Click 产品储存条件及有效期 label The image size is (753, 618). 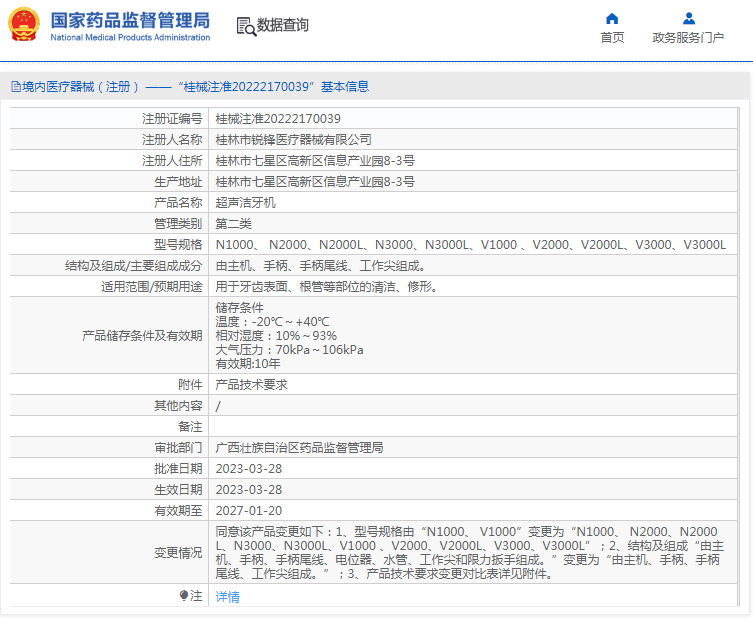[142, 336]
